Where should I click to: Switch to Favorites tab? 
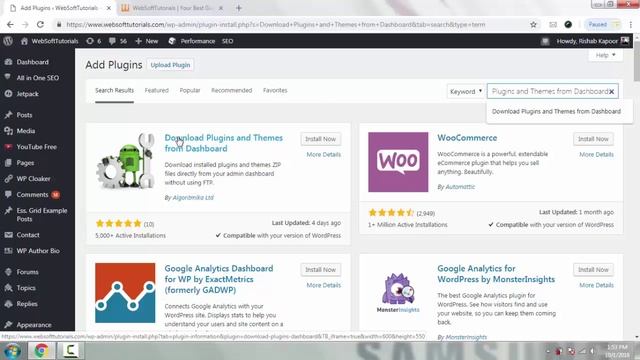275,90
